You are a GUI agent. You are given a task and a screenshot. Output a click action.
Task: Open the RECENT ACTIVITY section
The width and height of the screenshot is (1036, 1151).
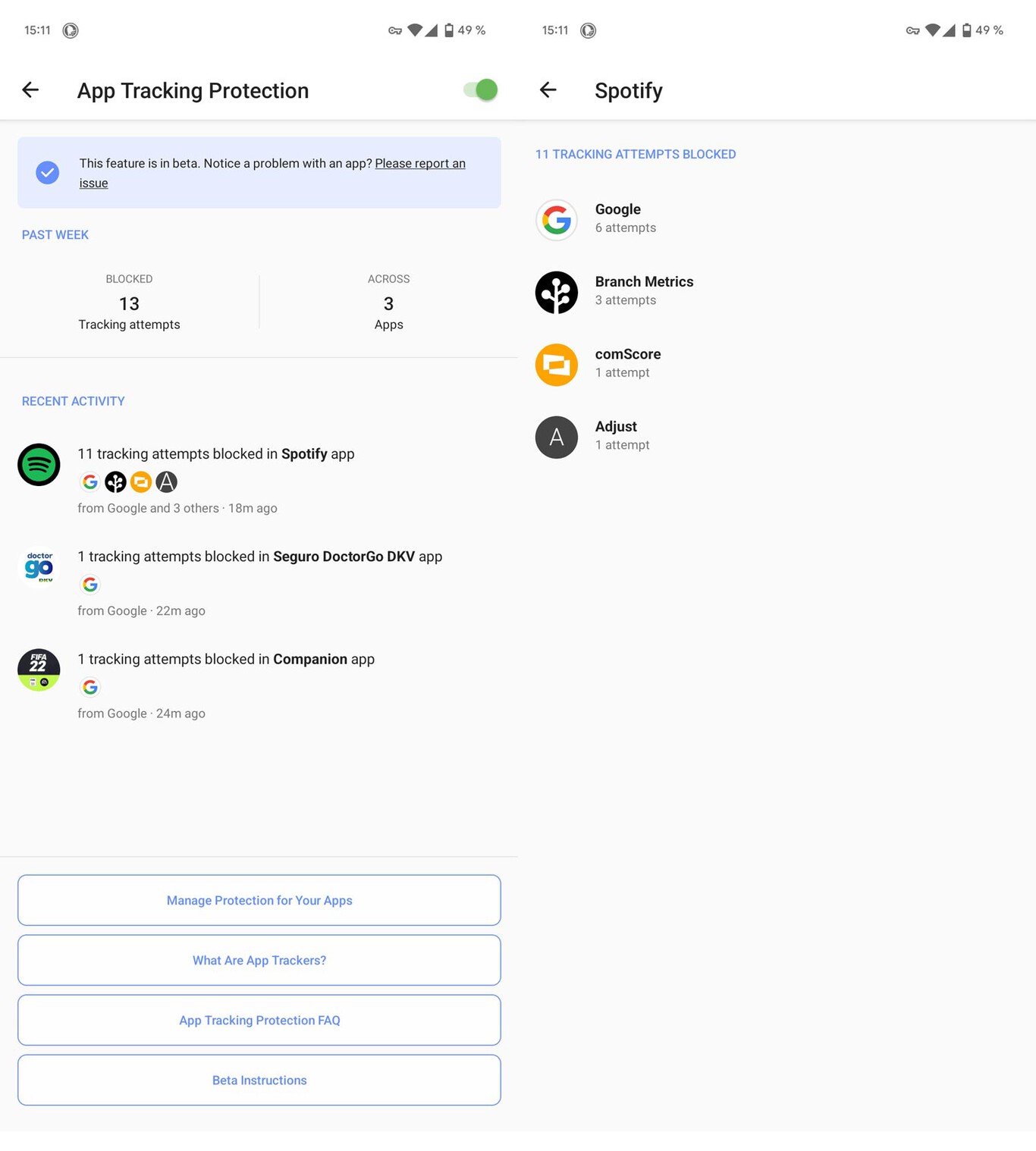tap(73, 400)
